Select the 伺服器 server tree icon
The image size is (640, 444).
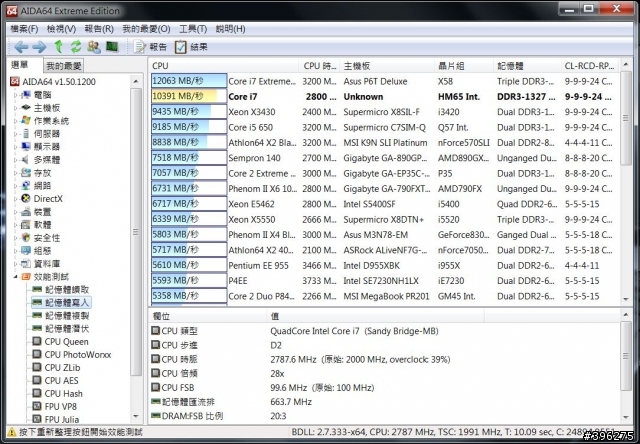point(26,134)
